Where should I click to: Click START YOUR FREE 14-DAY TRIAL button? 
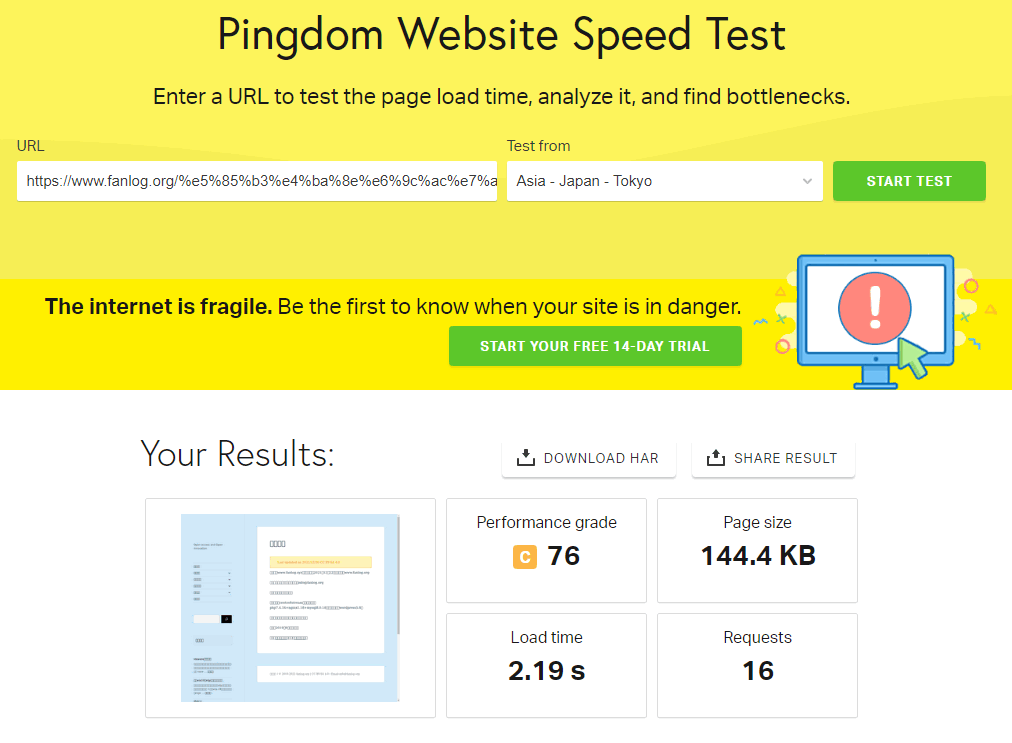(x=595, y=346)
